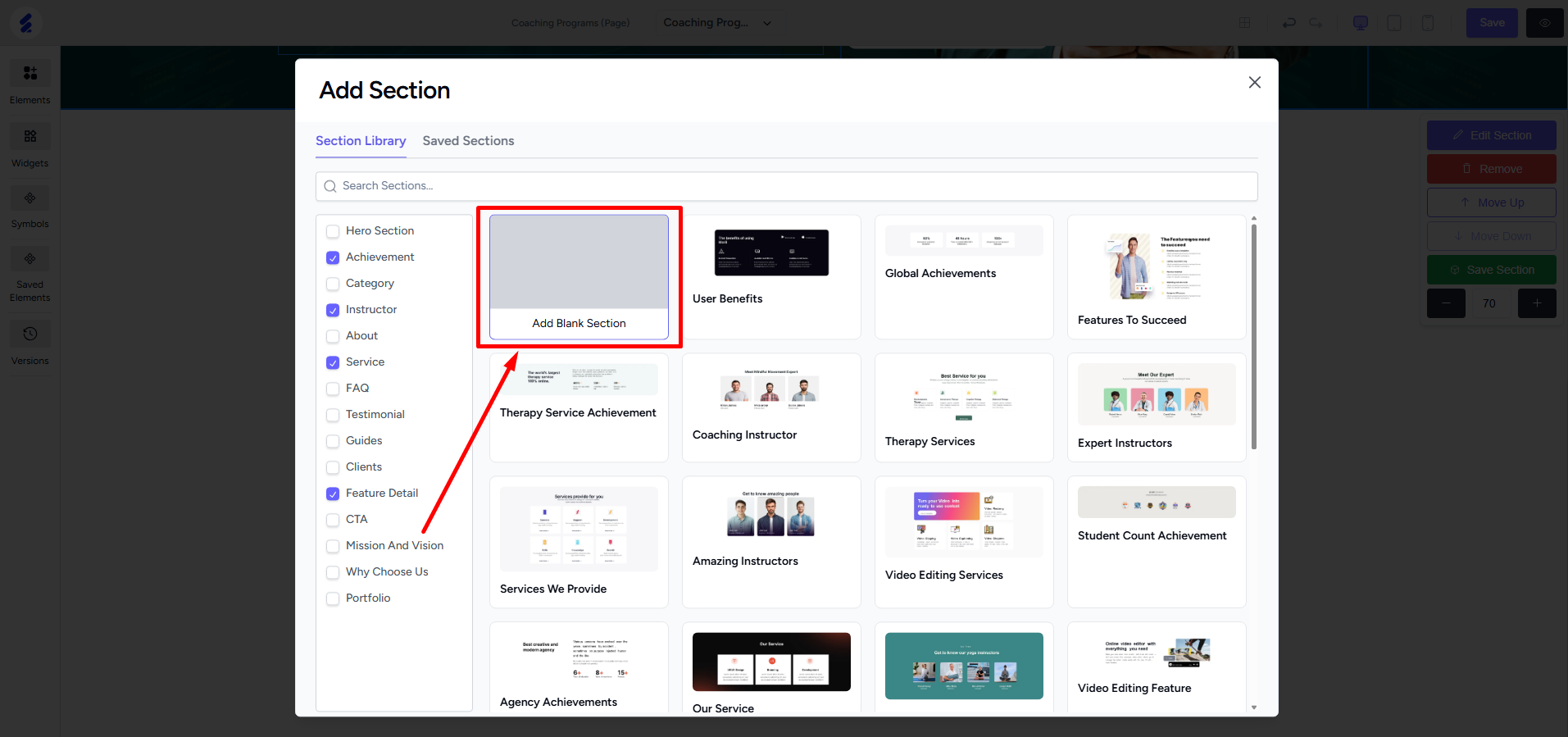Check the Clients checkbox

333,467
